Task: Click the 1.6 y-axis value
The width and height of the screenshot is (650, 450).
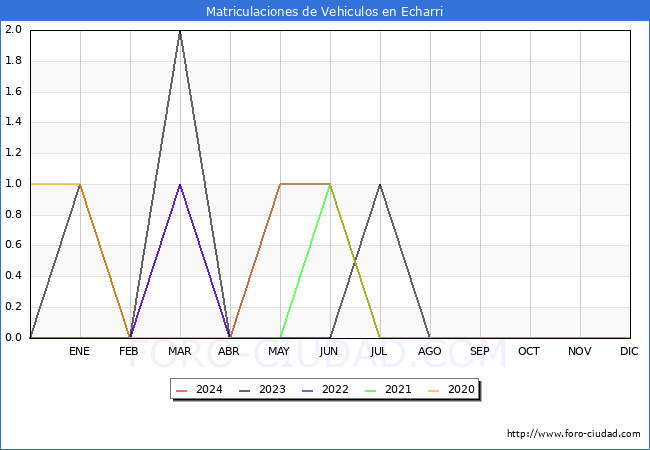Action: [13, 91]
